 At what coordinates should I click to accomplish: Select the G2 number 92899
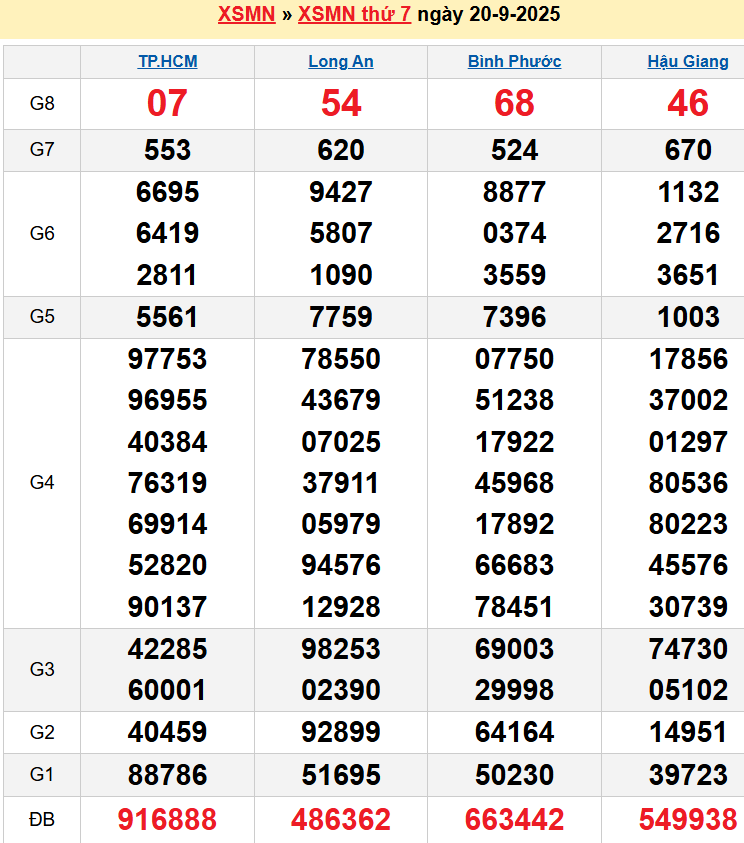pos(341,732)
